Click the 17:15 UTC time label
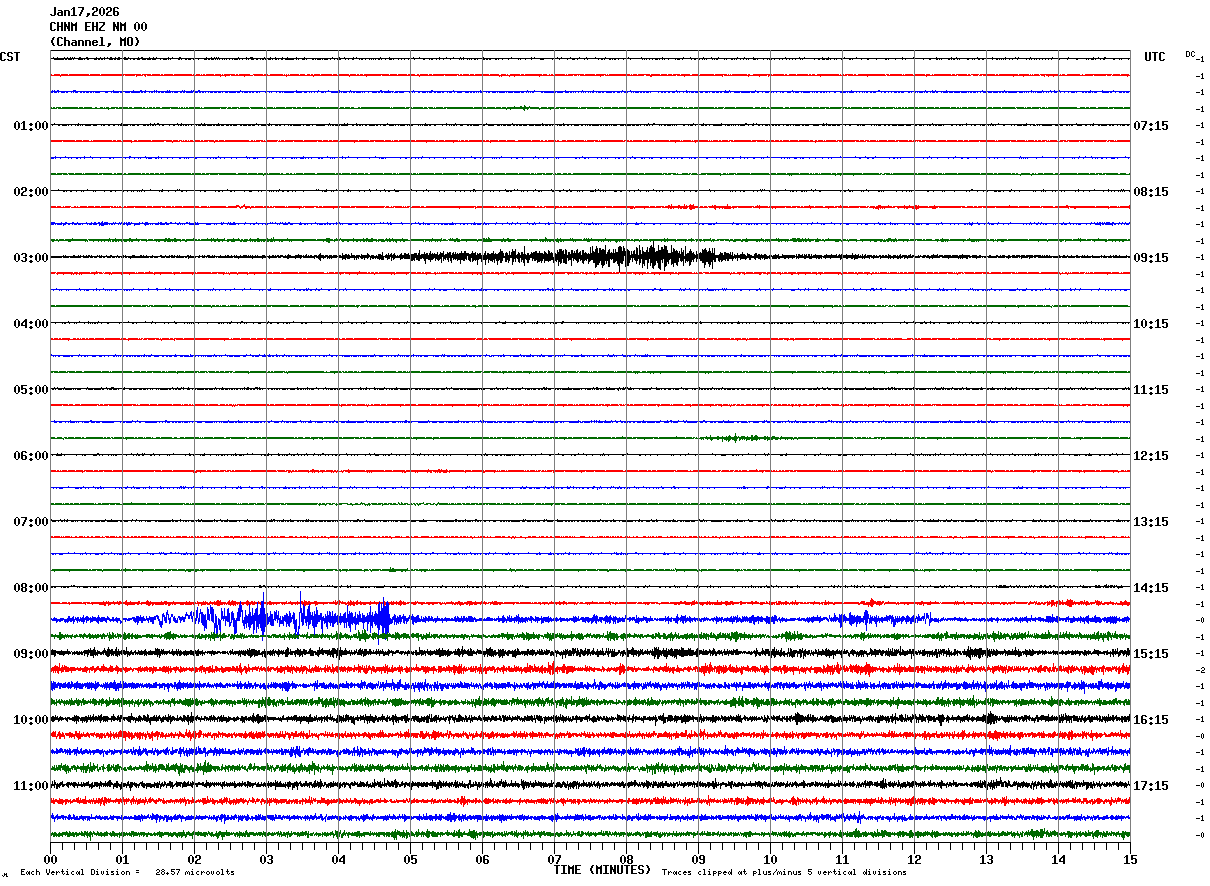 tap(1152, 786)
